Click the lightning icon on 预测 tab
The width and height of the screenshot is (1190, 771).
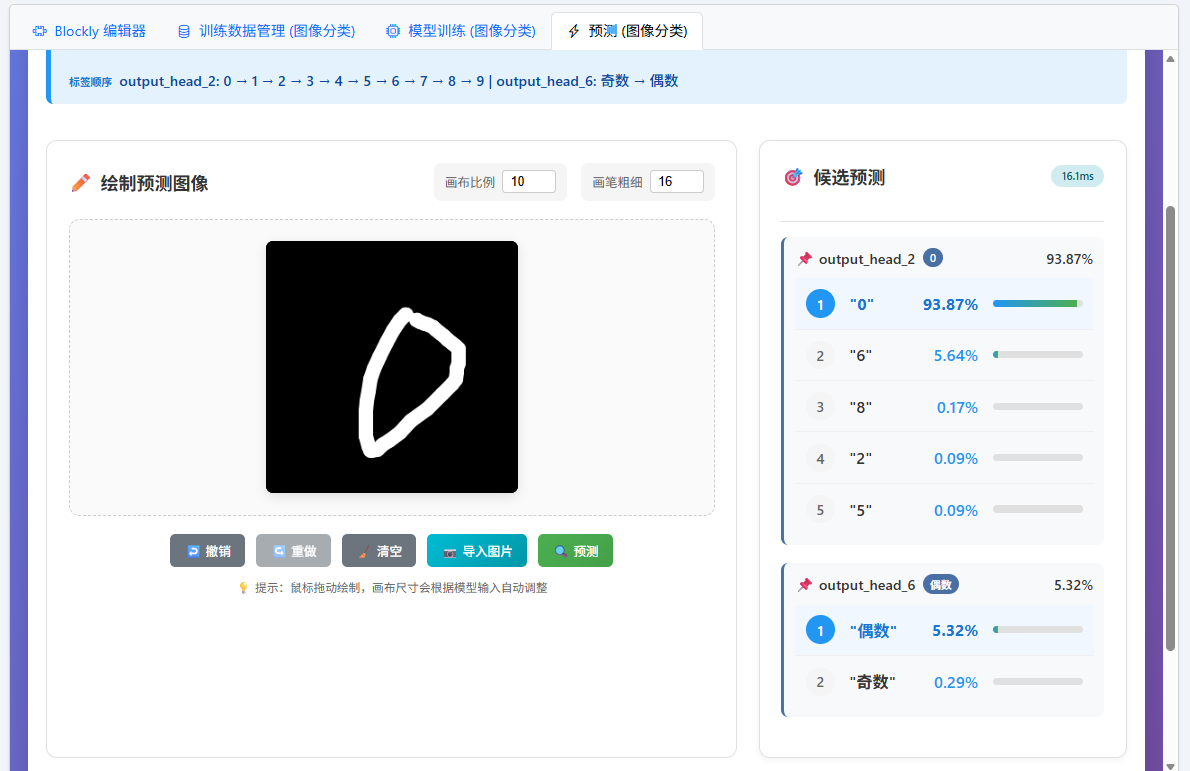click(574, 31)
